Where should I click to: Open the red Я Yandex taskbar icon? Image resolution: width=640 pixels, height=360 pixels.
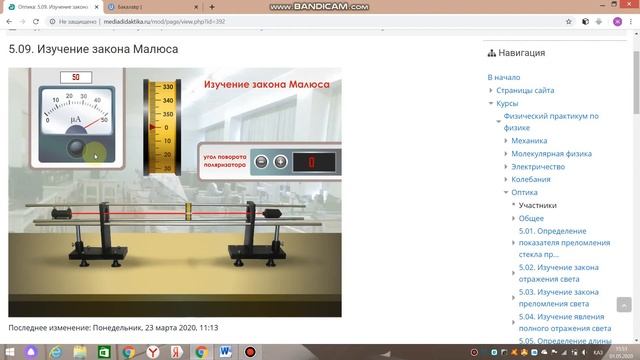177,352
